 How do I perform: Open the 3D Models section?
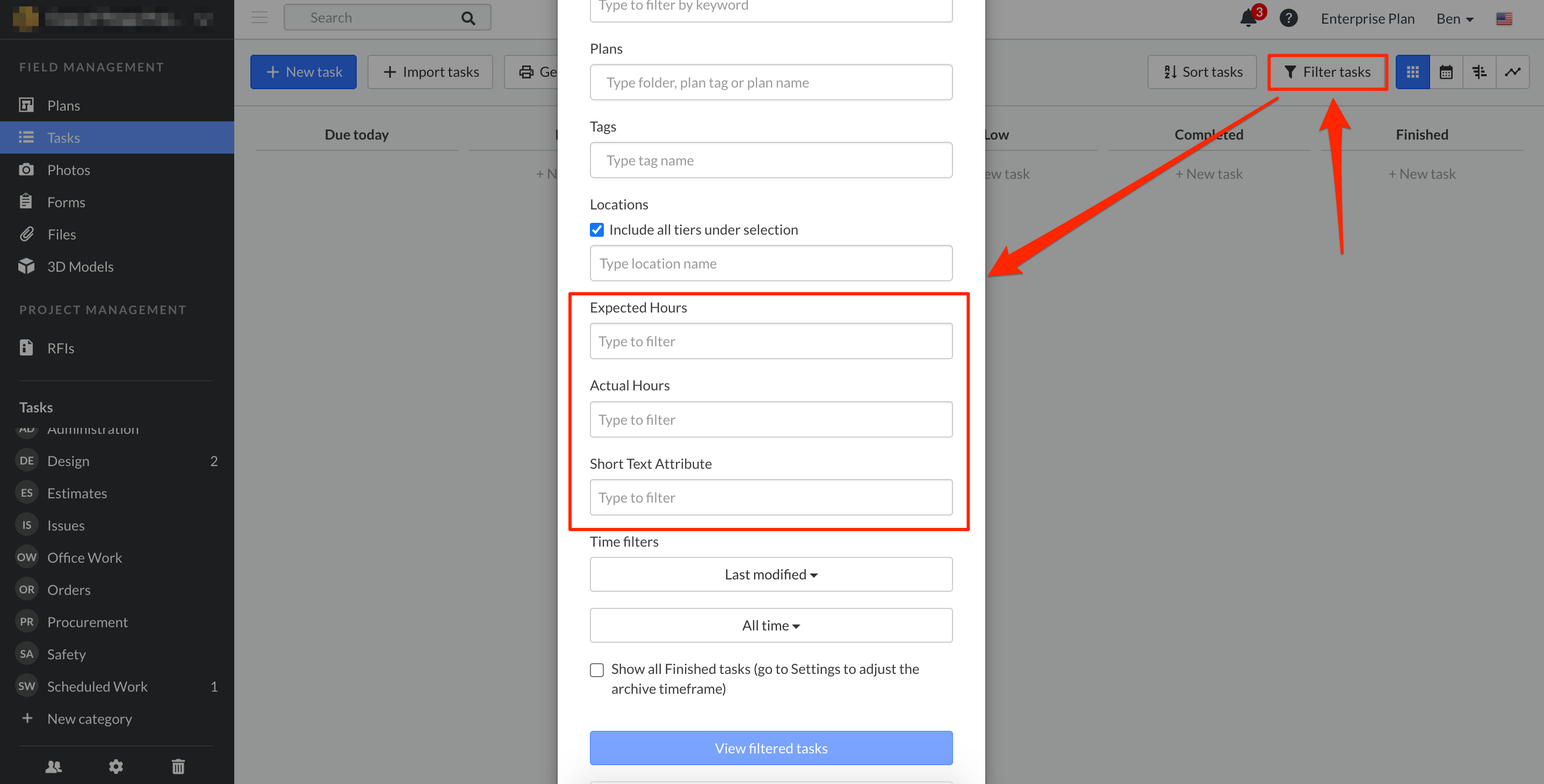coord(81,266)
